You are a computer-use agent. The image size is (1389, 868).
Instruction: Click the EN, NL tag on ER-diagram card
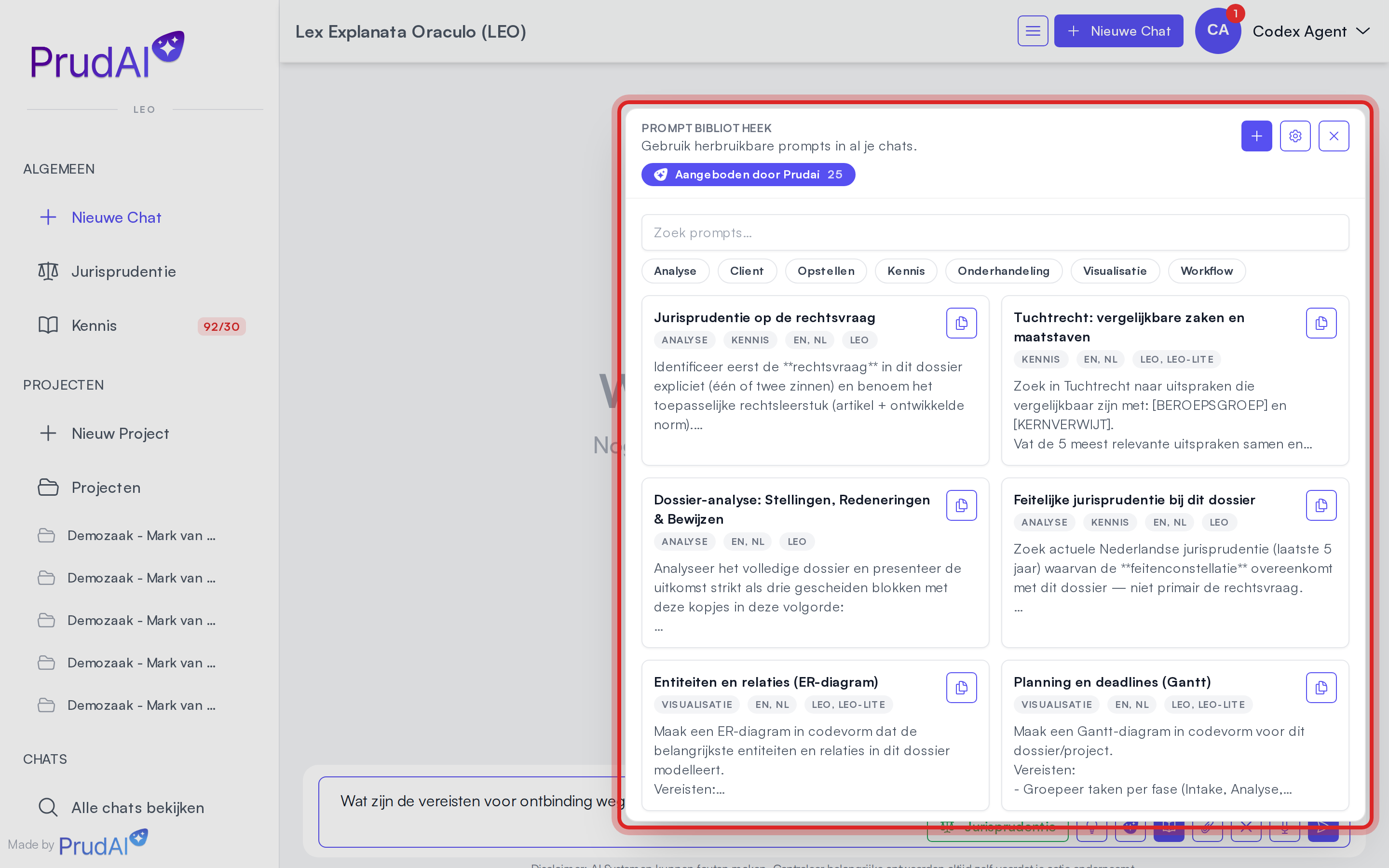click(771, 705)
